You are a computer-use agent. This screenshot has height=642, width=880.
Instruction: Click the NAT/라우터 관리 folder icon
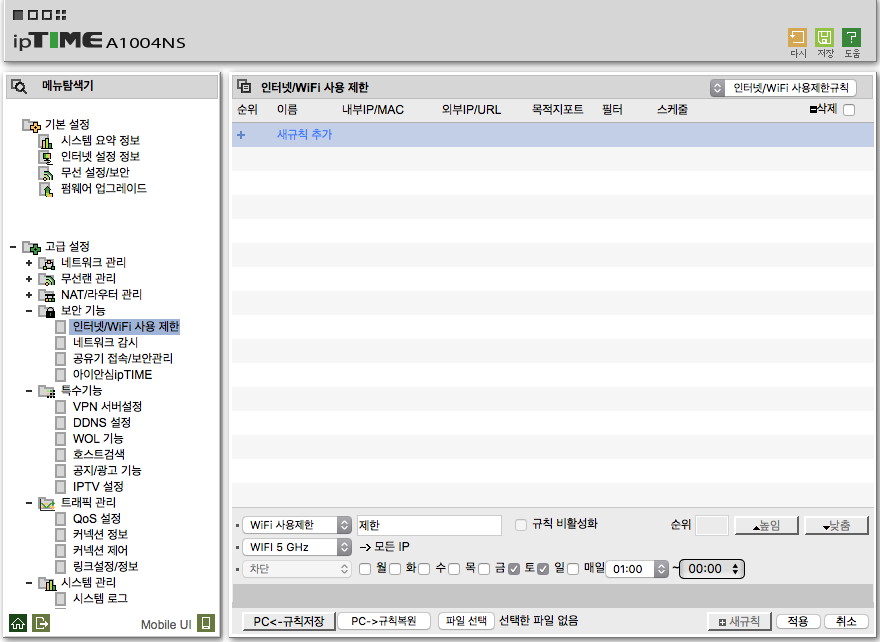pyautogui.click(x=47, y=295)
